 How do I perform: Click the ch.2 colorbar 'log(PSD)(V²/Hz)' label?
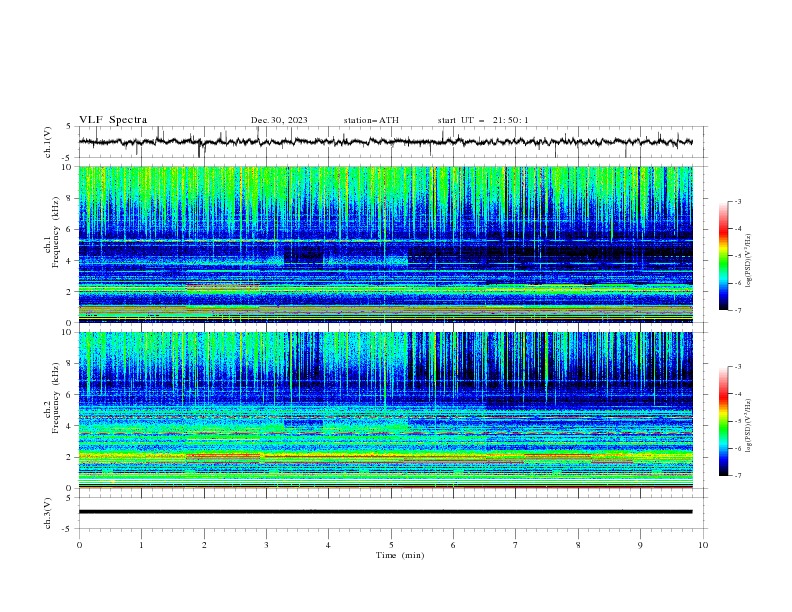pos(748,425)
